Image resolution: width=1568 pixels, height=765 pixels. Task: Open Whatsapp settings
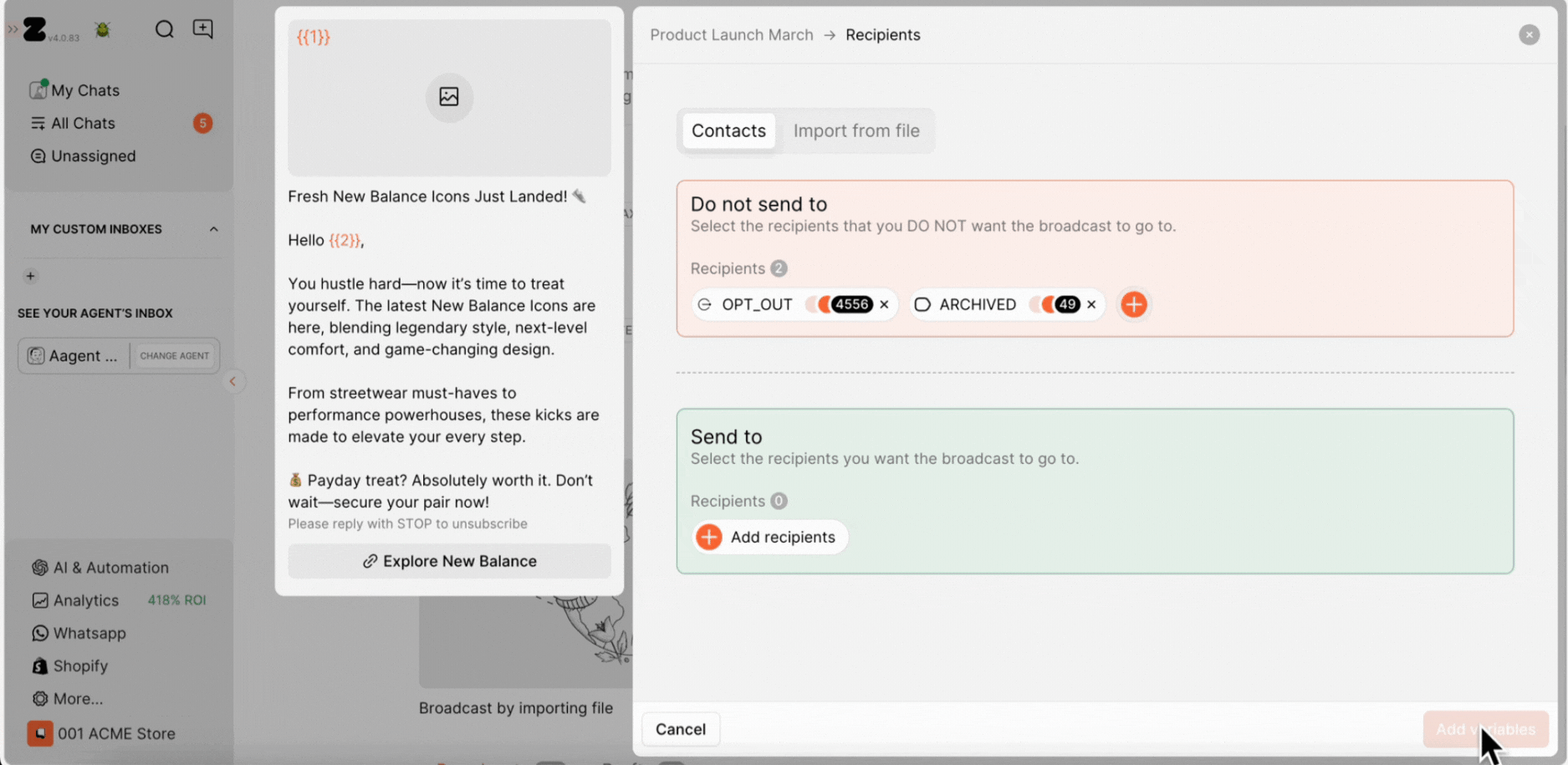(x=79, y=634)
